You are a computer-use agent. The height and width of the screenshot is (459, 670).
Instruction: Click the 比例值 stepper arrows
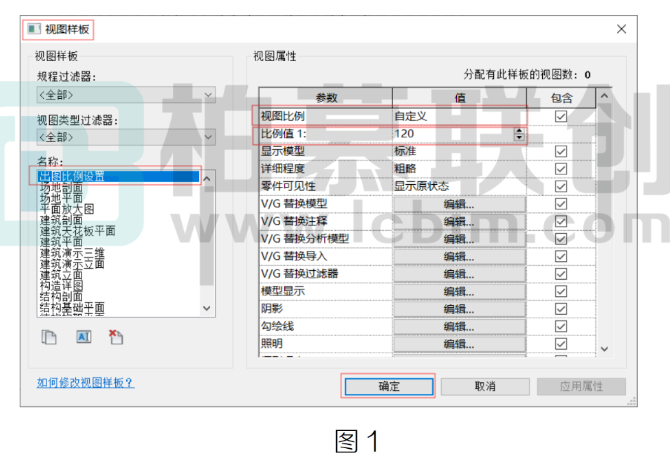coord(519,134)
